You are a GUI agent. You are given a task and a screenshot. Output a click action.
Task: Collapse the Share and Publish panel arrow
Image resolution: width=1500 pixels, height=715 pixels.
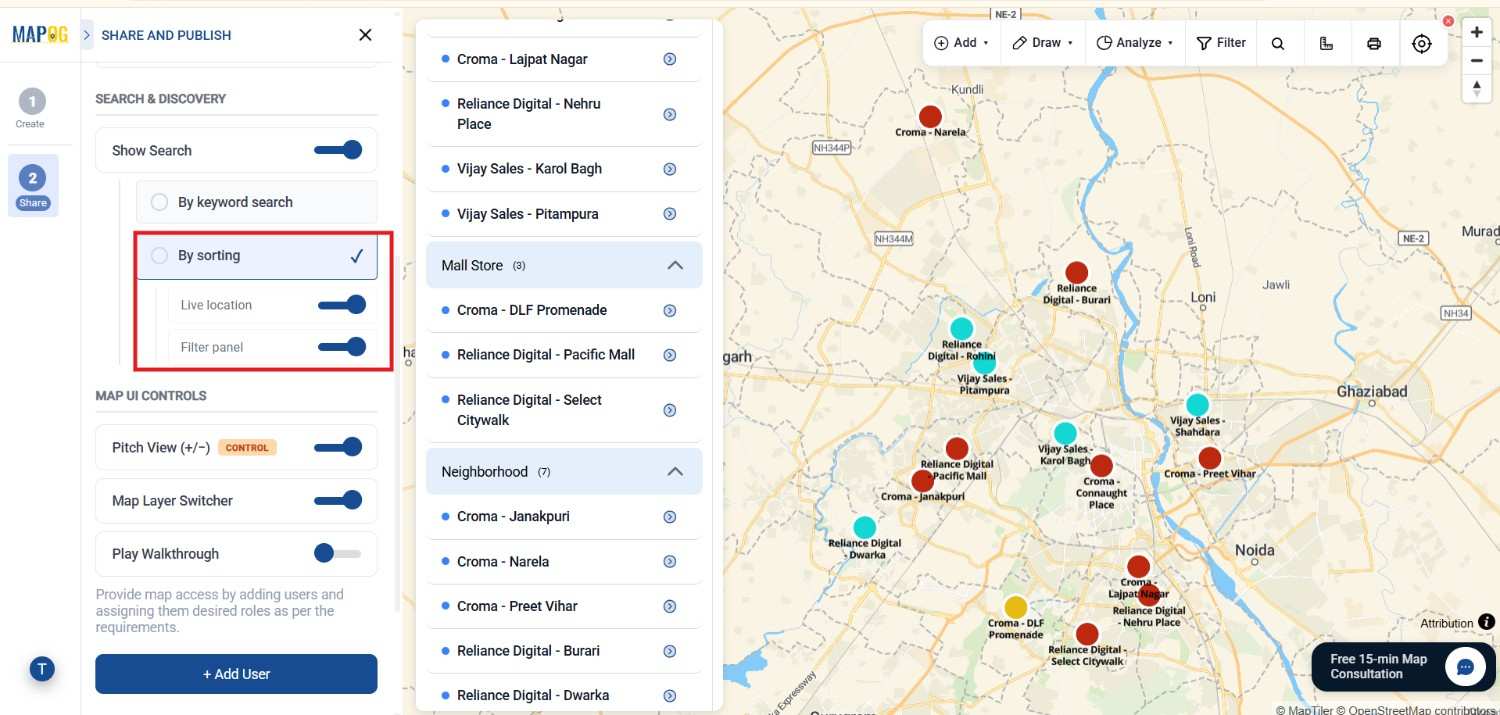(x=87, y=35)
